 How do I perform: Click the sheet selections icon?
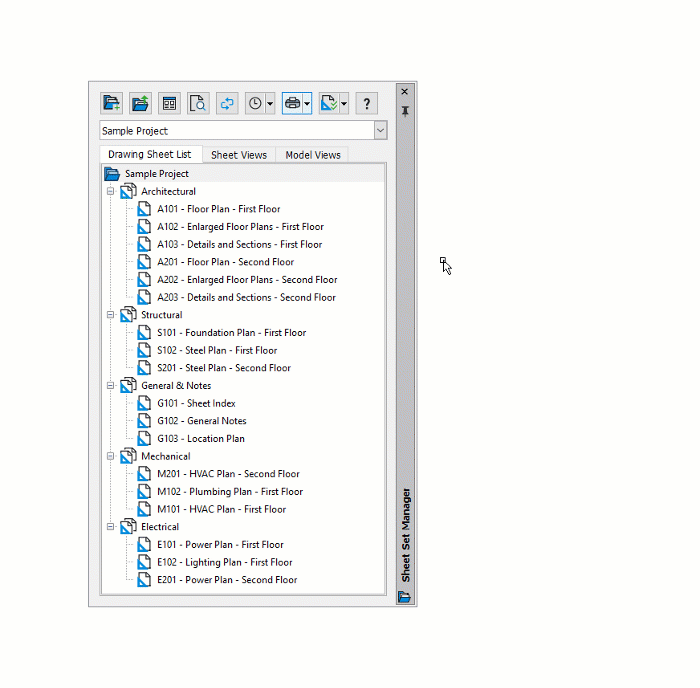coord(328,103)
